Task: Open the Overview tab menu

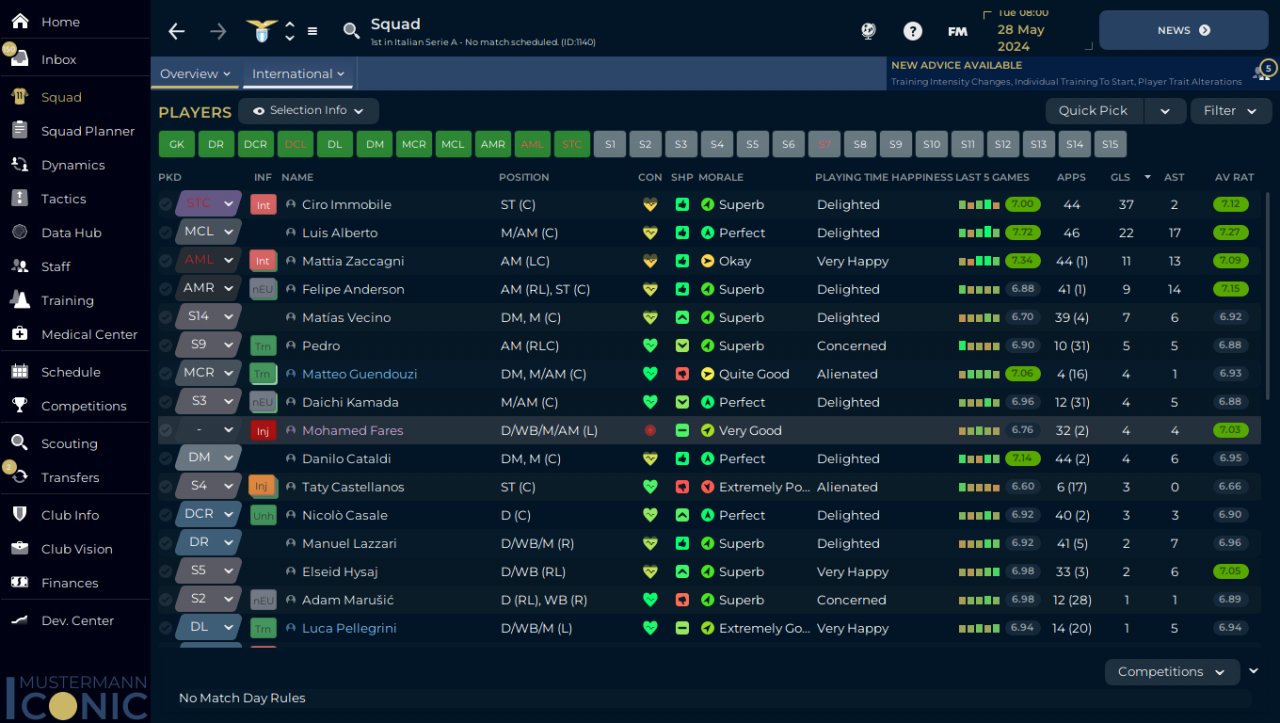Action: pyautogui.click(x=195, y=74)
